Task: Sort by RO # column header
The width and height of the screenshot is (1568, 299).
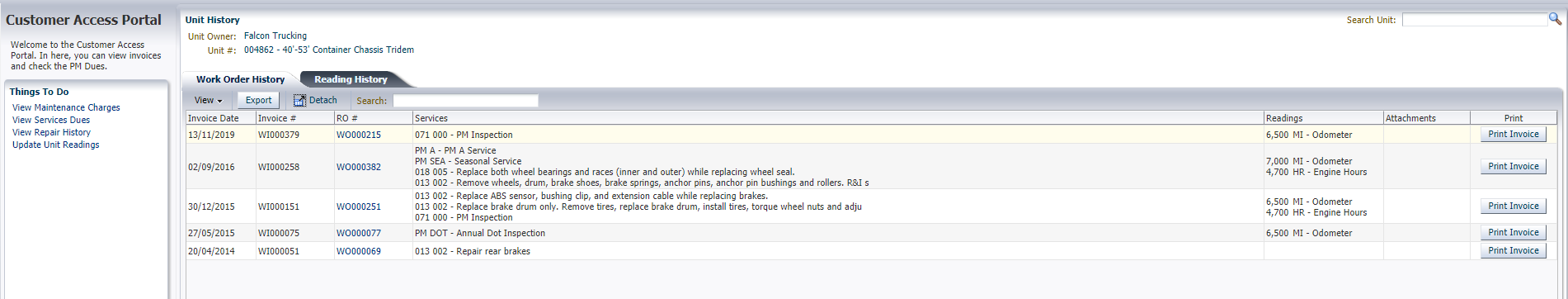Action: 373,118
